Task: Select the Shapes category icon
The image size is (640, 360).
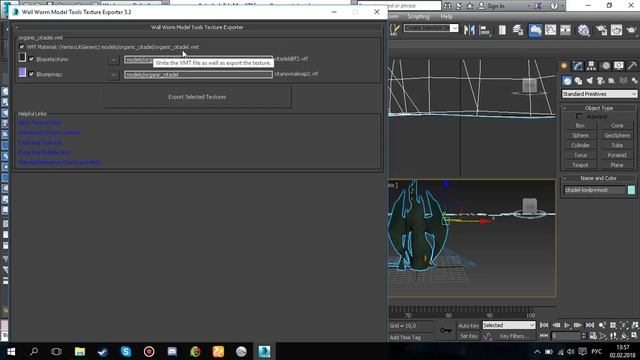Action: (x=578, y=81)
